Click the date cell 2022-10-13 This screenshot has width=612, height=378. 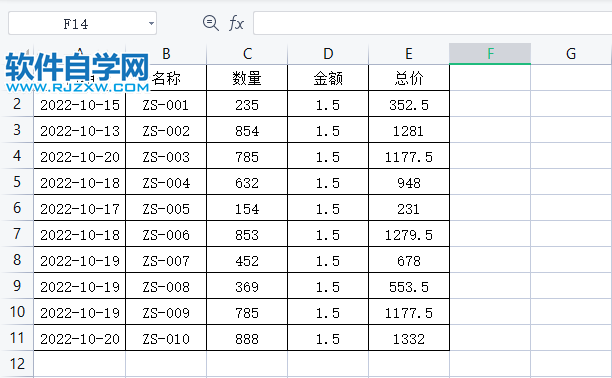pos(80,130)
